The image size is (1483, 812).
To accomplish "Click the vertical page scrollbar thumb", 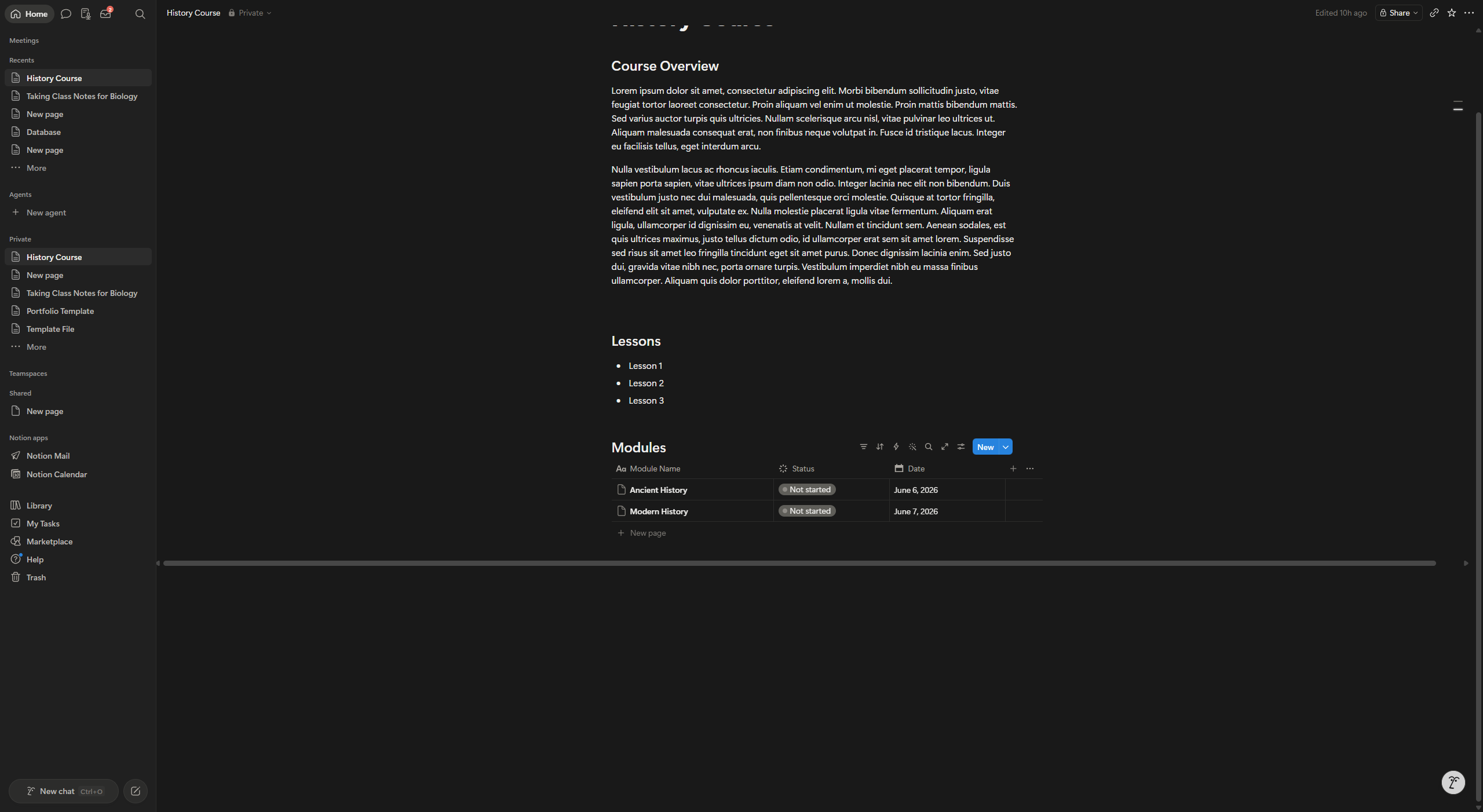I will (x=1478, y=458).
